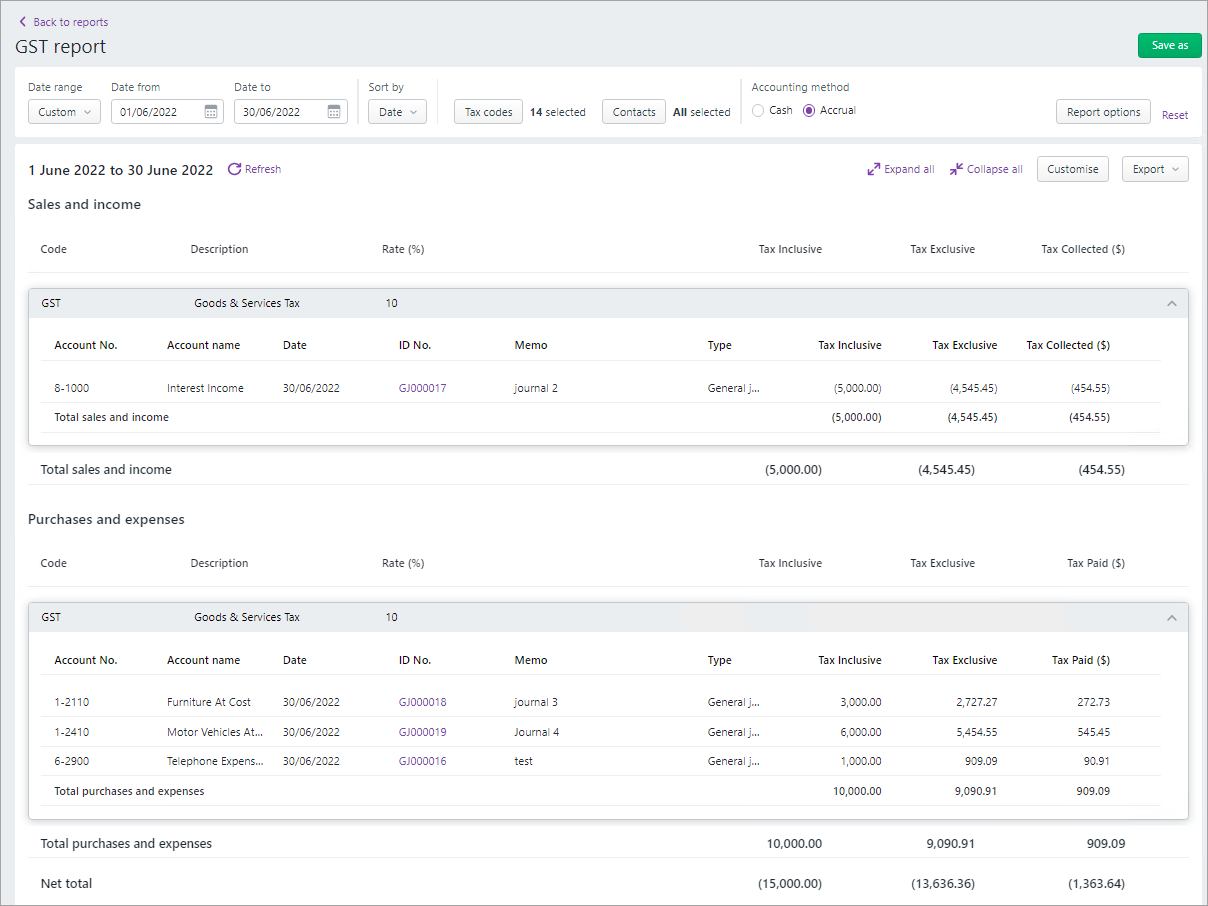Open the Tax codes filter
The width and height of the screenshot is (1208, 906).
click(x=488, y=112)
